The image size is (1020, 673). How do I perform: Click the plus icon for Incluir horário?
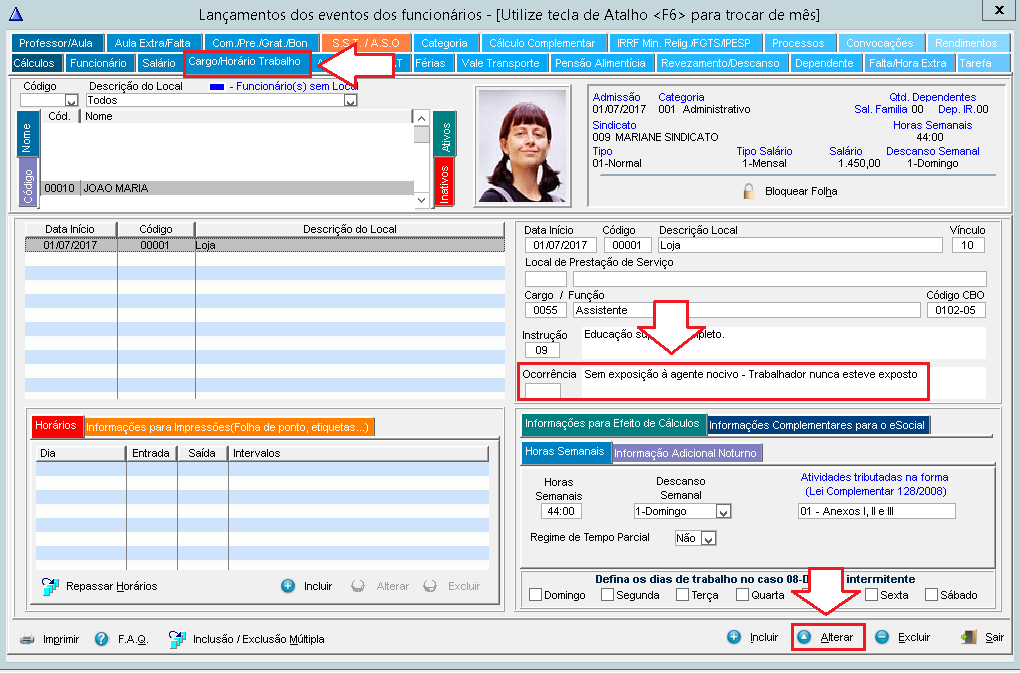click(288, 586)
